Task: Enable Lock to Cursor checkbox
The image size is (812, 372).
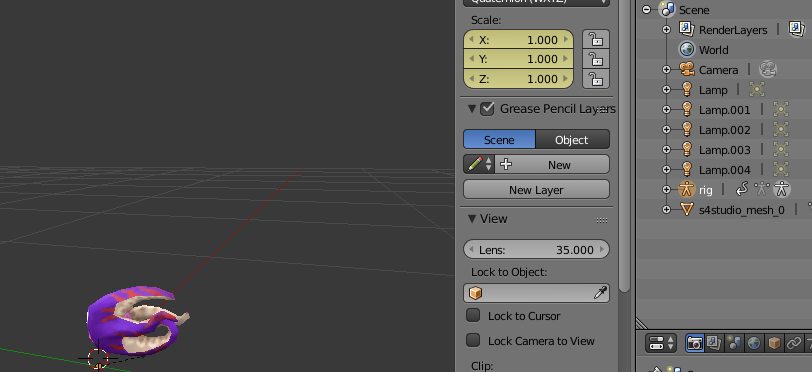Action: tap(473, 315)
